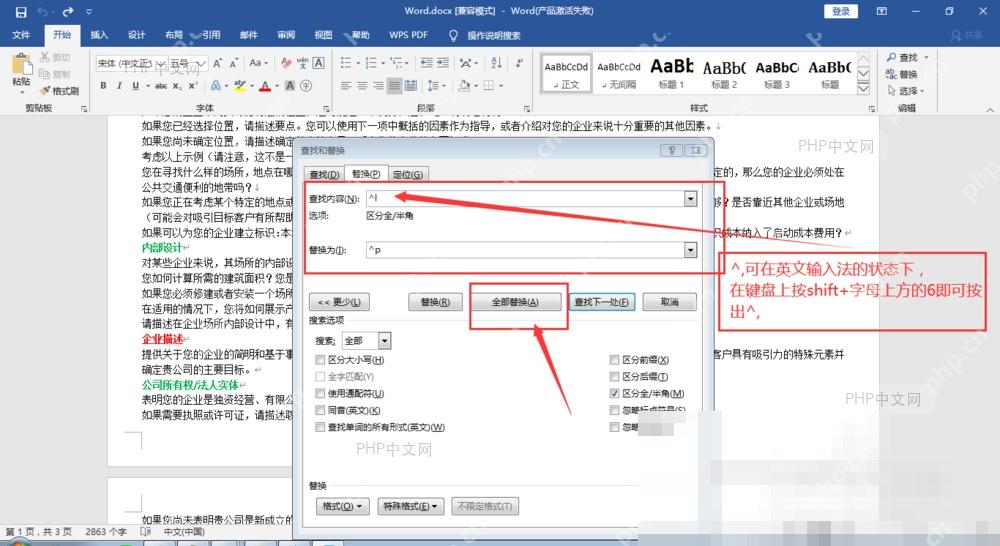Click the bullets list icon
The height and width of the screenshot is (546, 1000).
point(346,63)
